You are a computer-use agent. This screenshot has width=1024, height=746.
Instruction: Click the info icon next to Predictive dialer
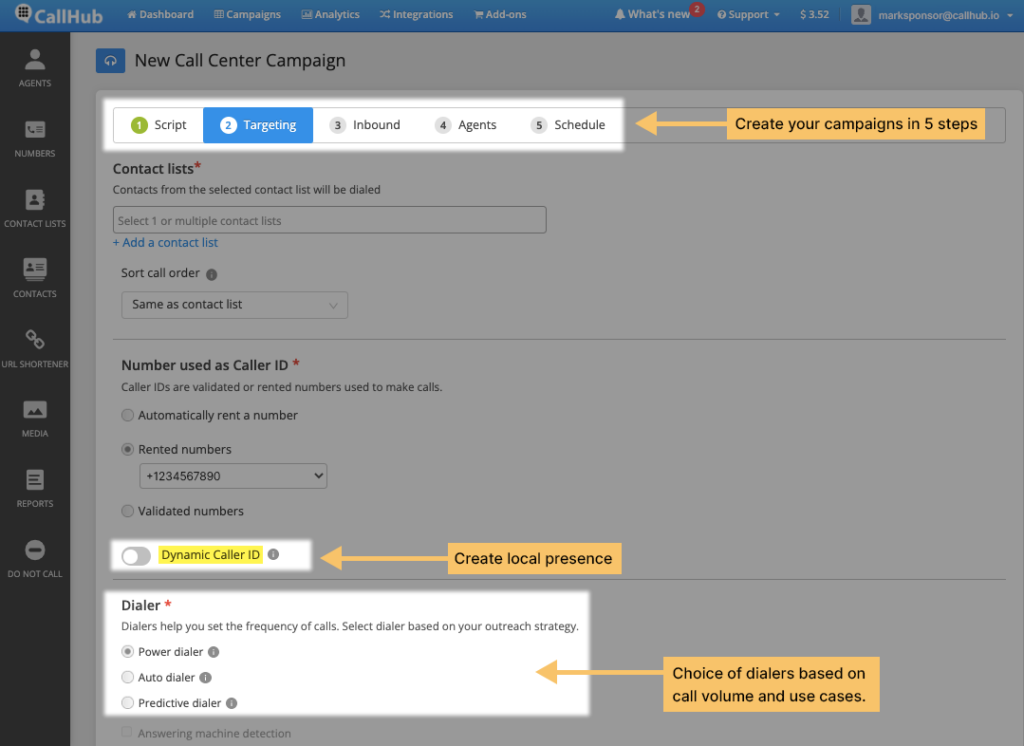coord(232,703)
